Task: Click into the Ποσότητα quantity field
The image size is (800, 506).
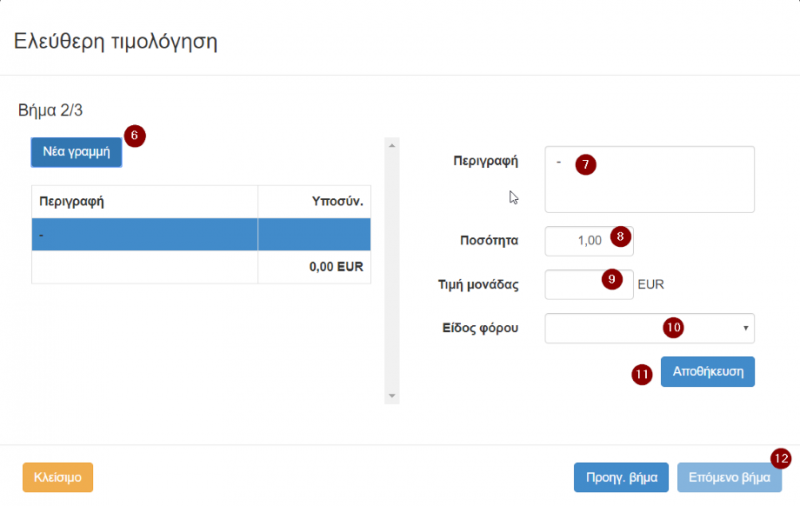Action: [578, 241]
